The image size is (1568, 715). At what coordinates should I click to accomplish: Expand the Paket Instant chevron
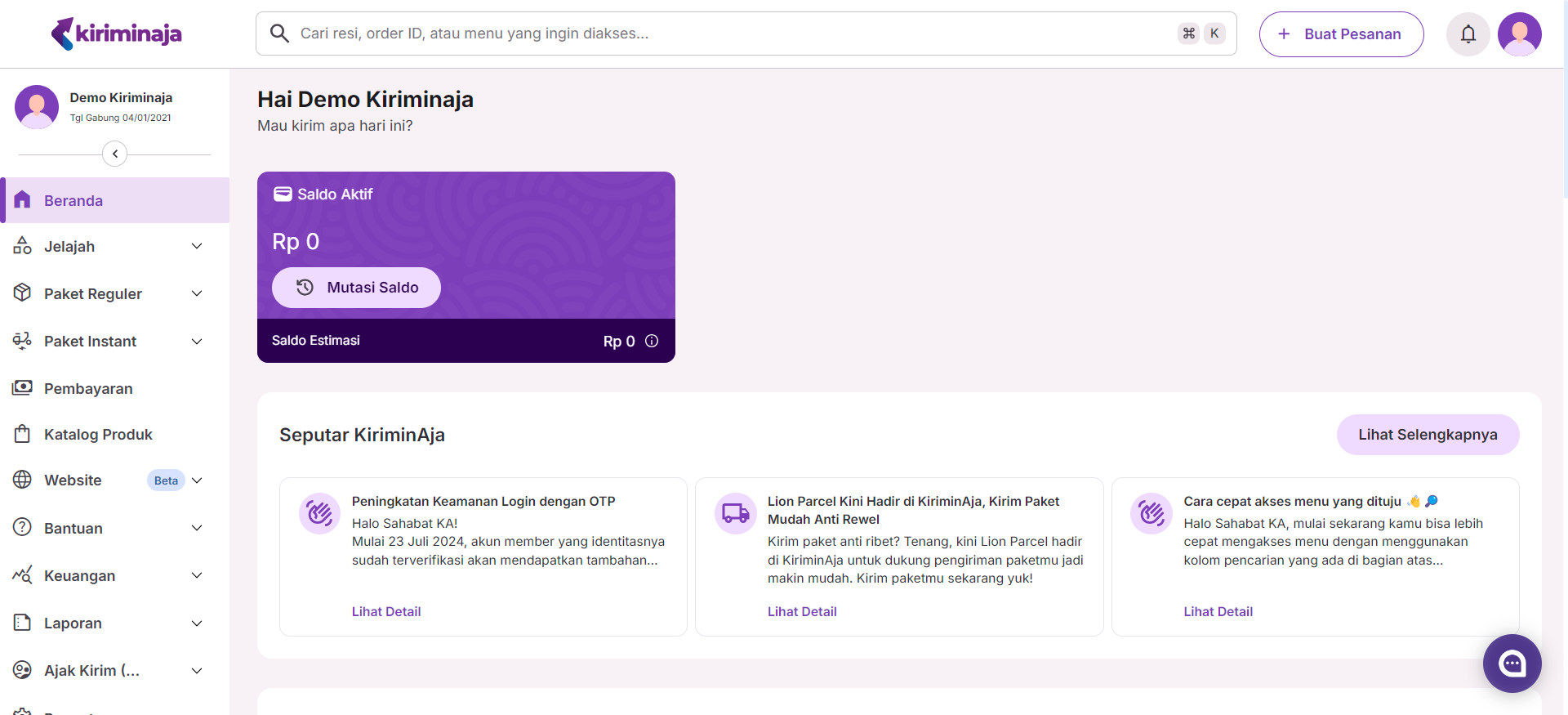[197, 341]
